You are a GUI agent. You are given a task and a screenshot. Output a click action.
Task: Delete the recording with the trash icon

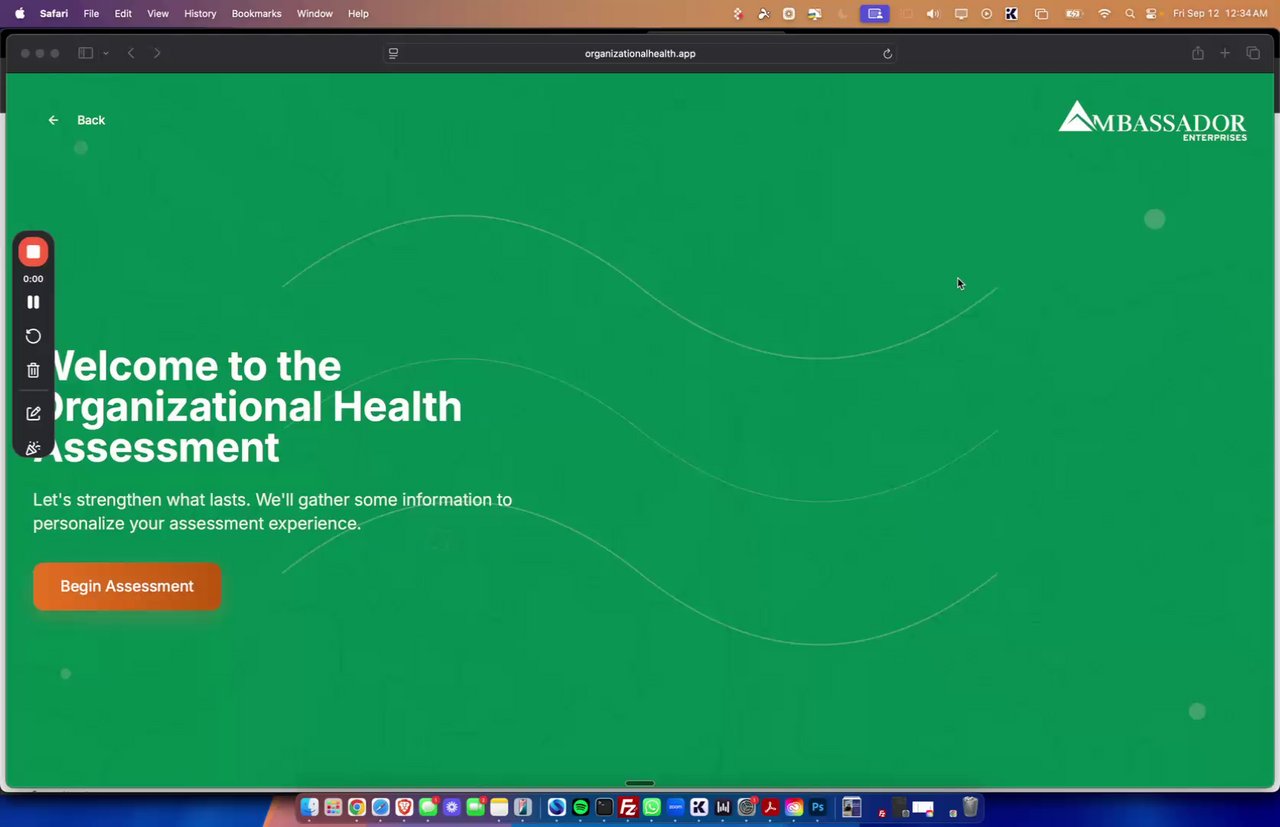[33, 370]
